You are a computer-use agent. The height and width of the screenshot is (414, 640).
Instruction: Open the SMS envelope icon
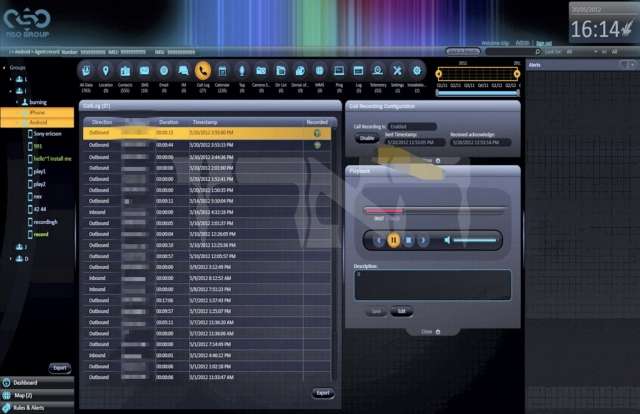(x=144, y=71)
